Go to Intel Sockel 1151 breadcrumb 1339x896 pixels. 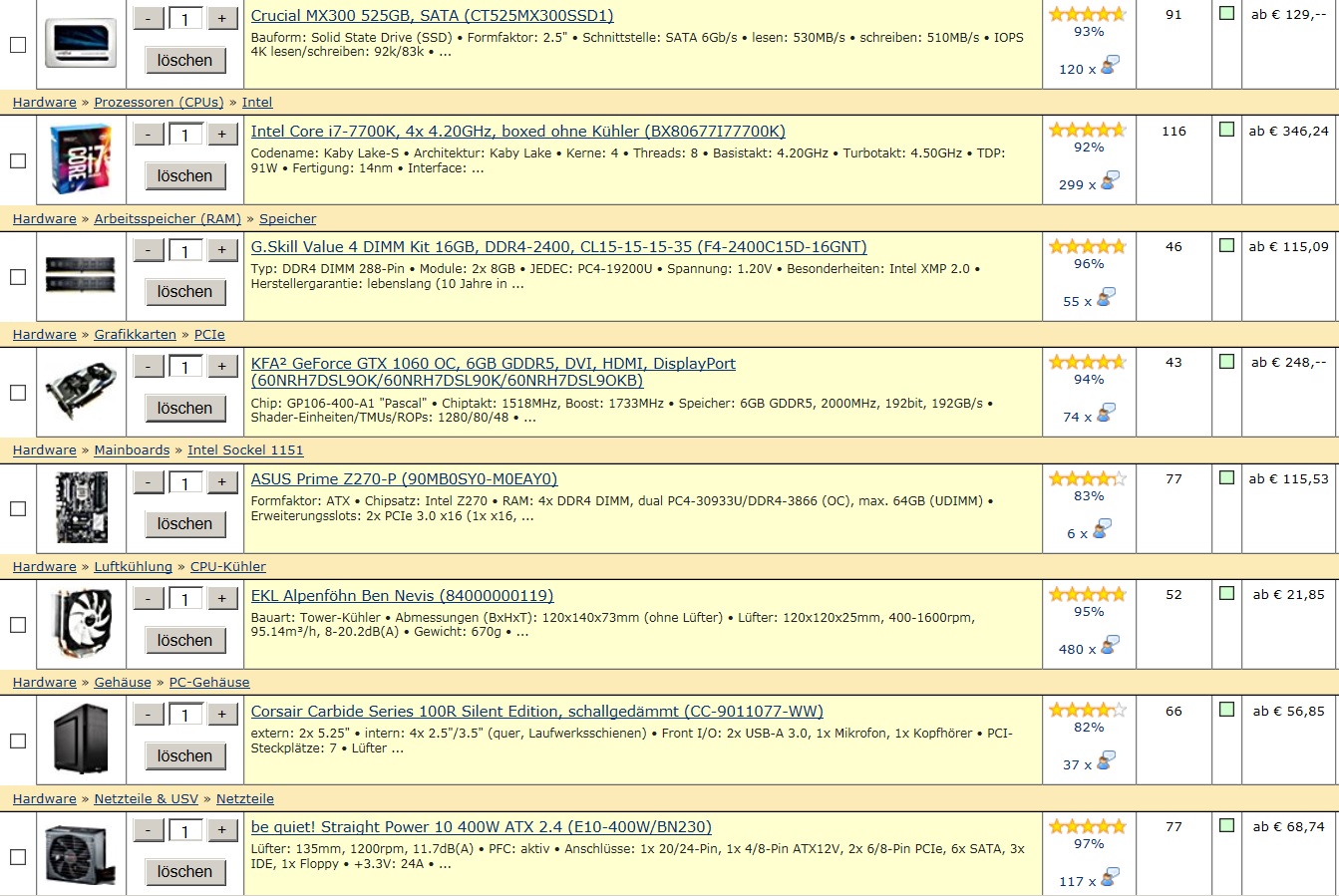pos(245,450)
